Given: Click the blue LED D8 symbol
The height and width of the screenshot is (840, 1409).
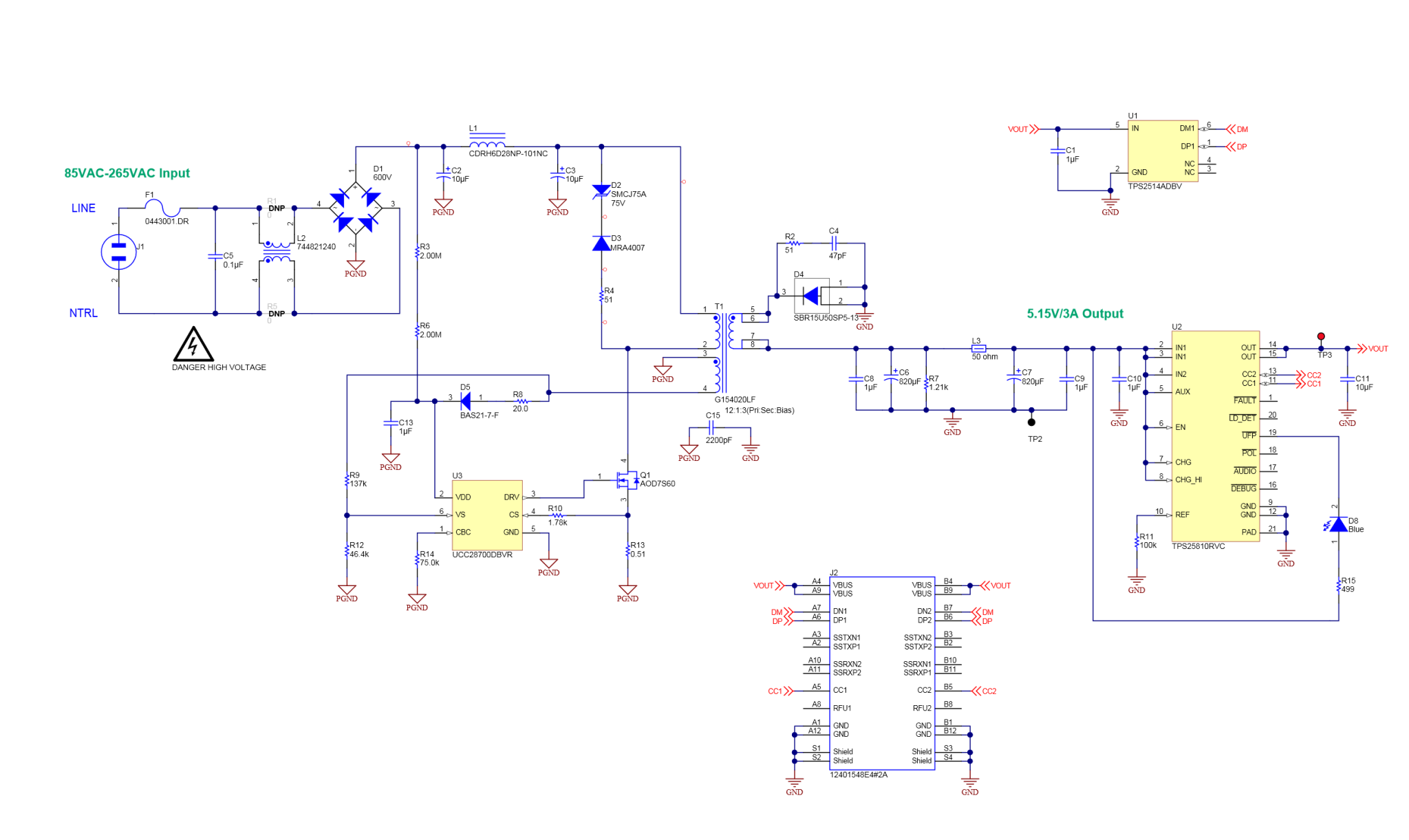Looking at the screenshot, I should click(1339, 526).
